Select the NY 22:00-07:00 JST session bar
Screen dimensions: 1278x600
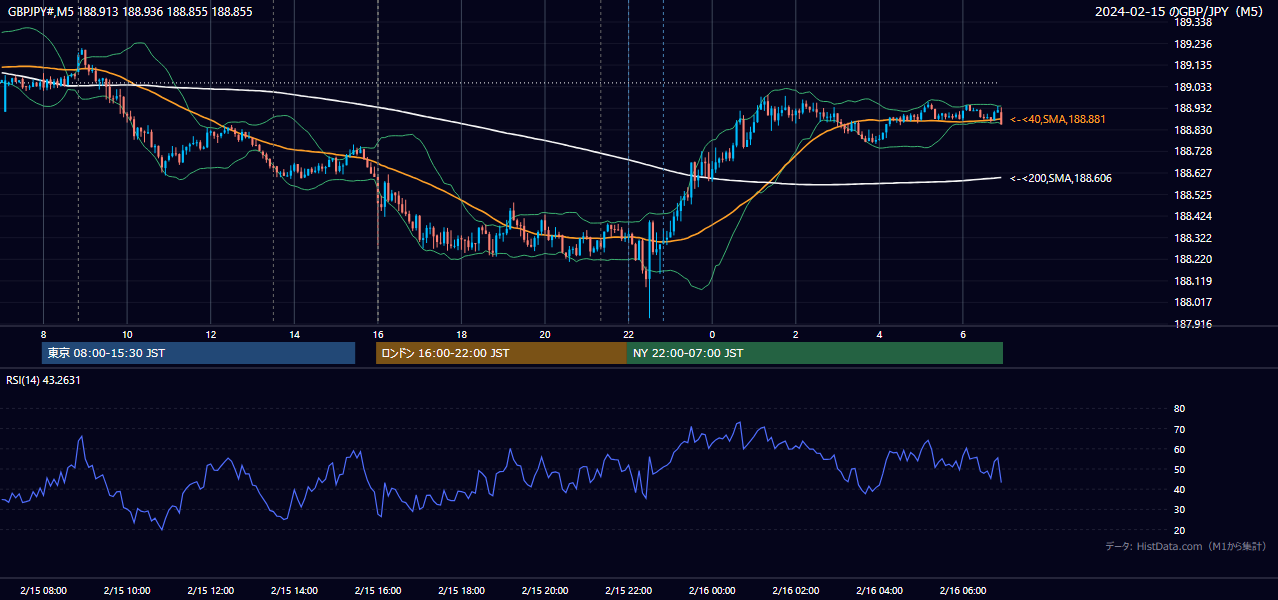tap(815, 353)
